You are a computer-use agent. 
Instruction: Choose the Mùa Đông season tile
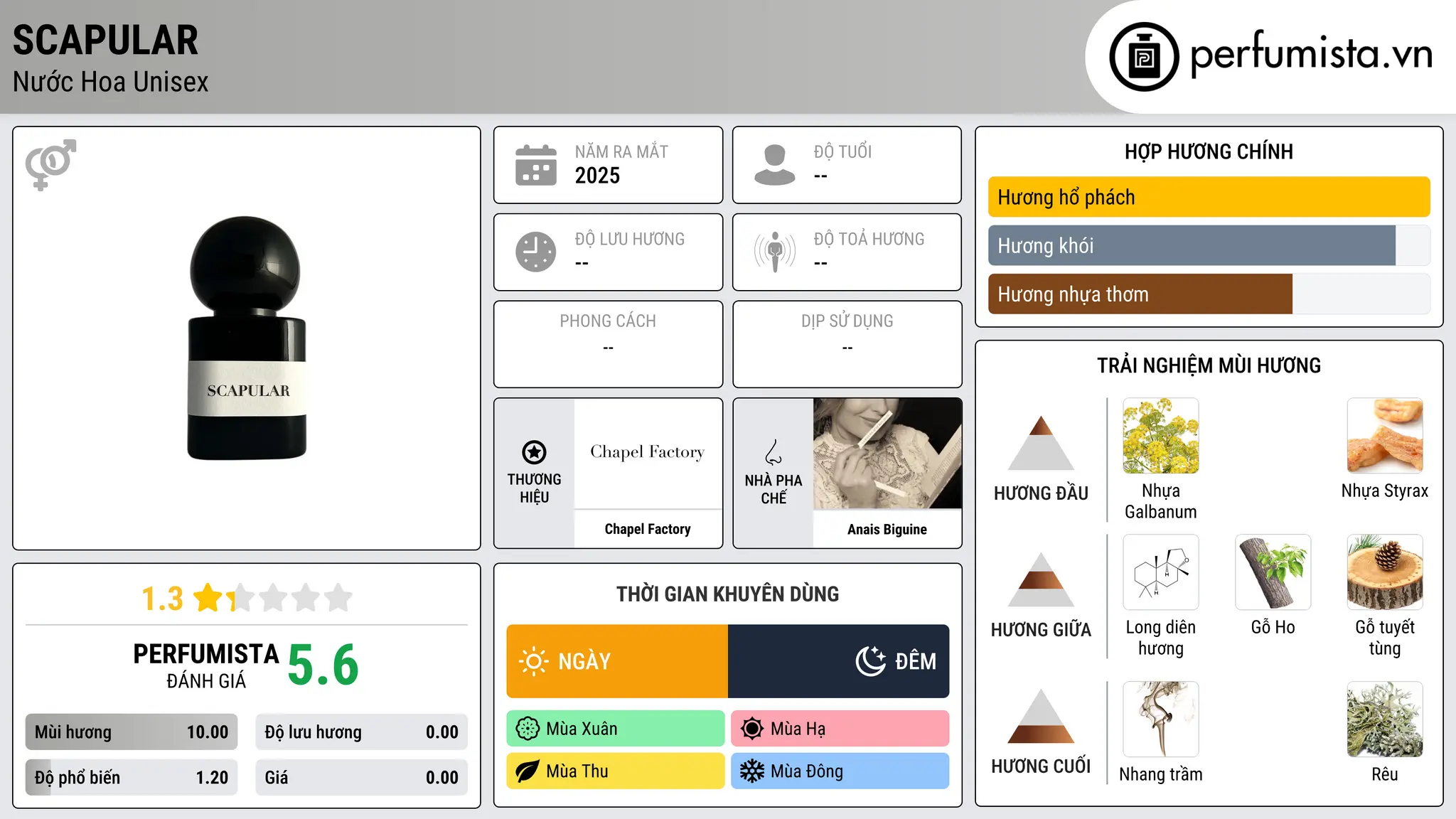pos(840,771)
